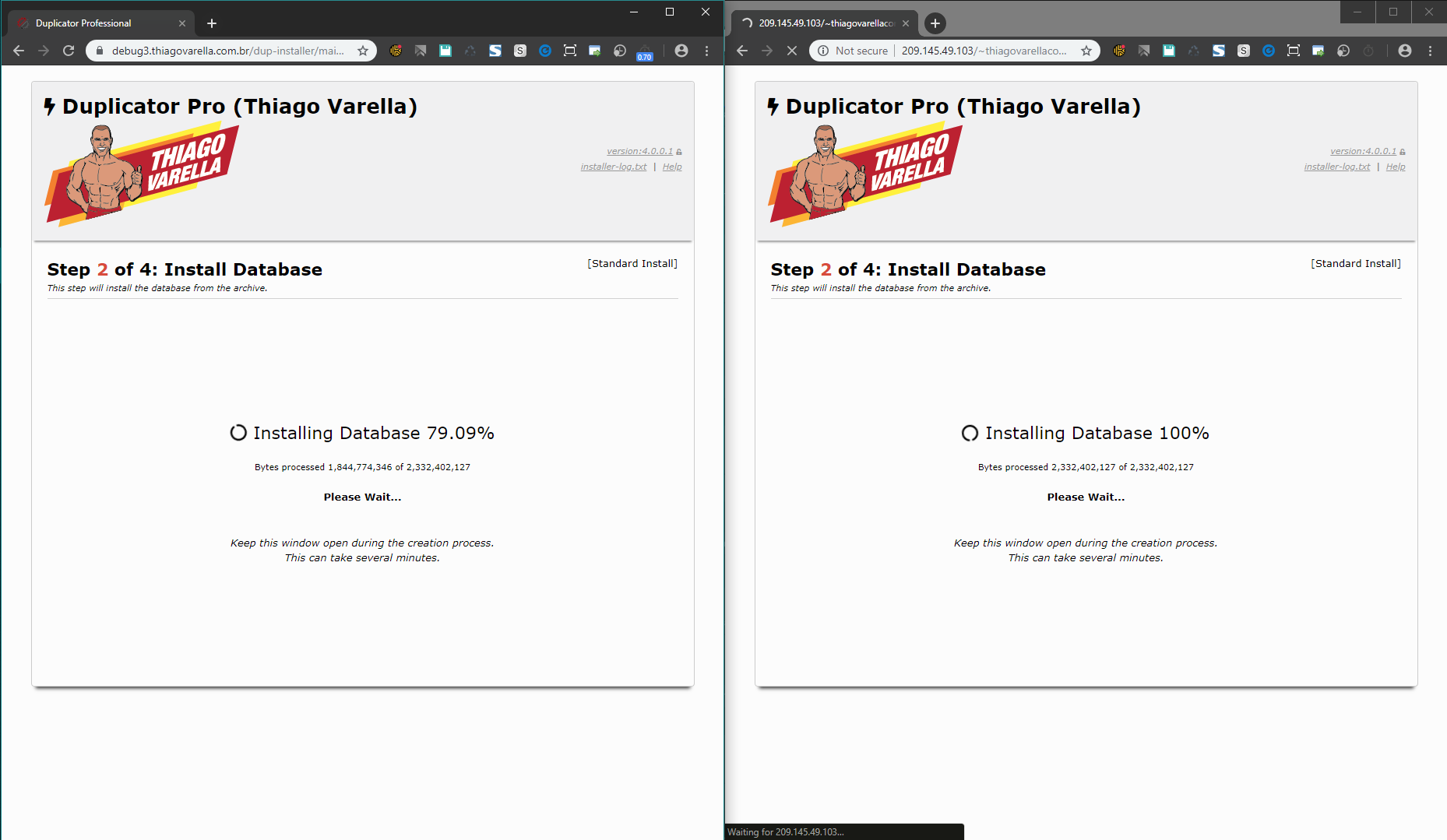The height and width of the screenshot is (840, 1447).
Task: Click the "Installing Database 79.09%" text
Action: click(374, 433)
